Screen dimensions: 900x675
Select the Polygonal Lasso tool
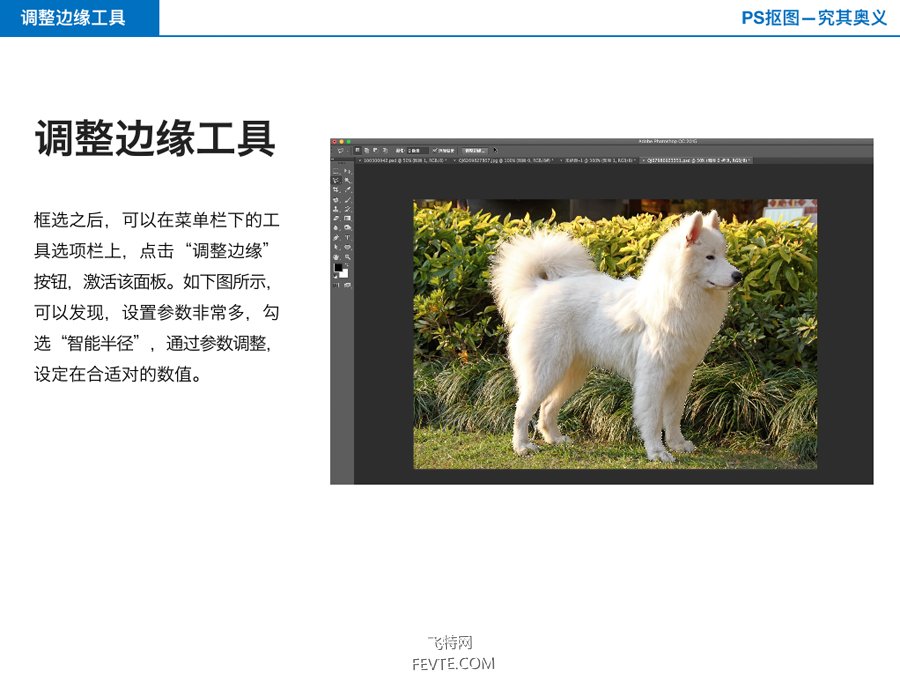(x=336, y=180)
